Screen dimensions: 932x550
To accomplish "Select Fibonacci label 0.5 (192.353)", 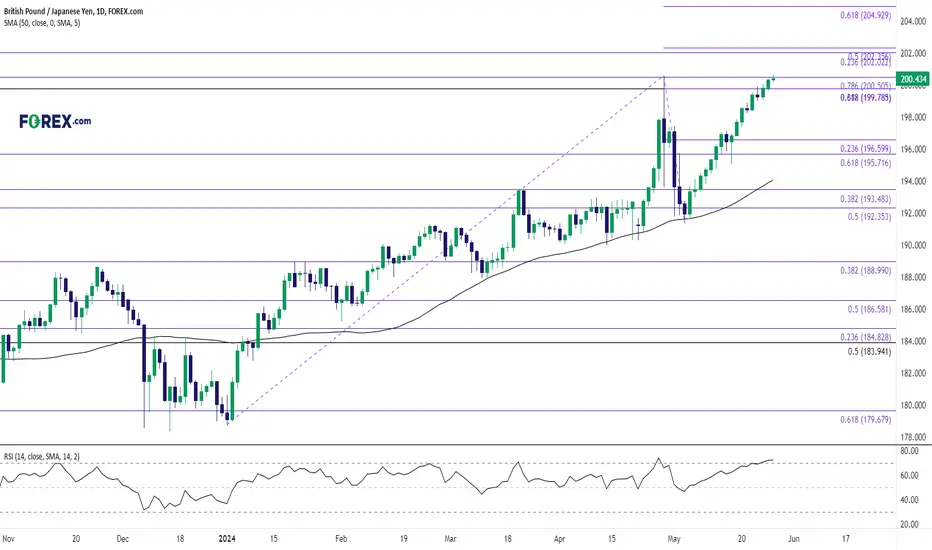I will [869, 217].
